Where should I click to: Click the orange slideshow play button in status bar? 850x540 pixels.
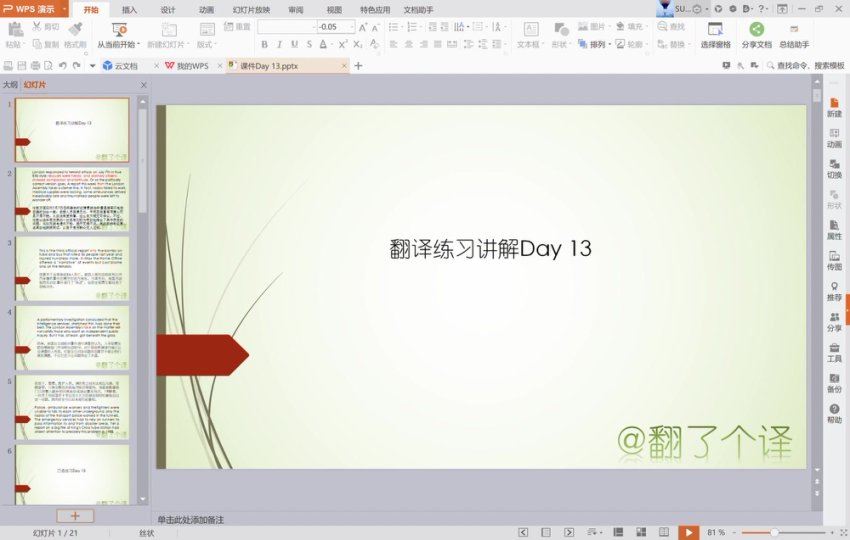coord(688,532)
